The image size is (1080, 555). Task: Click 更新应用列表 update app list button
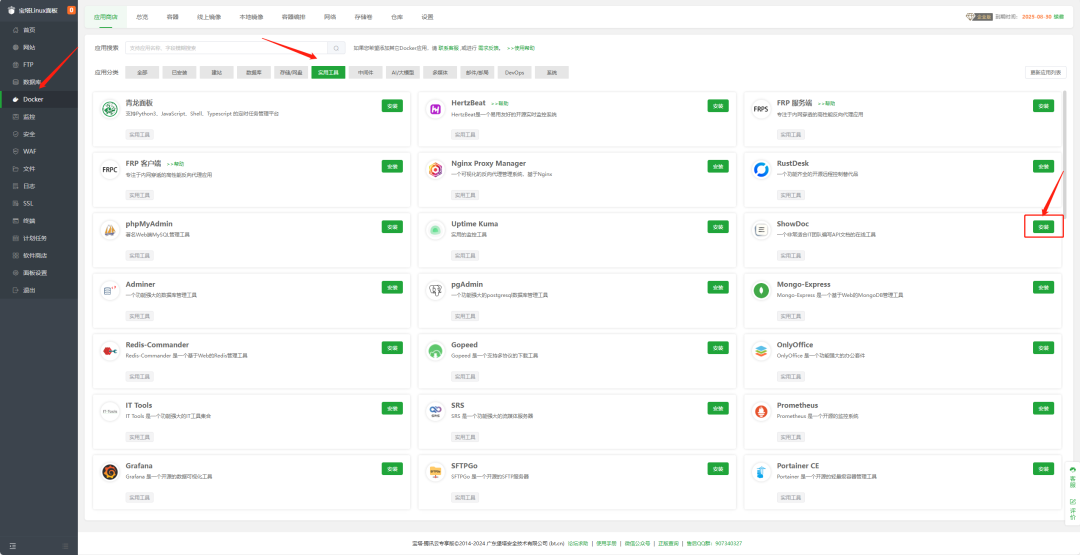(x=1046, y=72)
